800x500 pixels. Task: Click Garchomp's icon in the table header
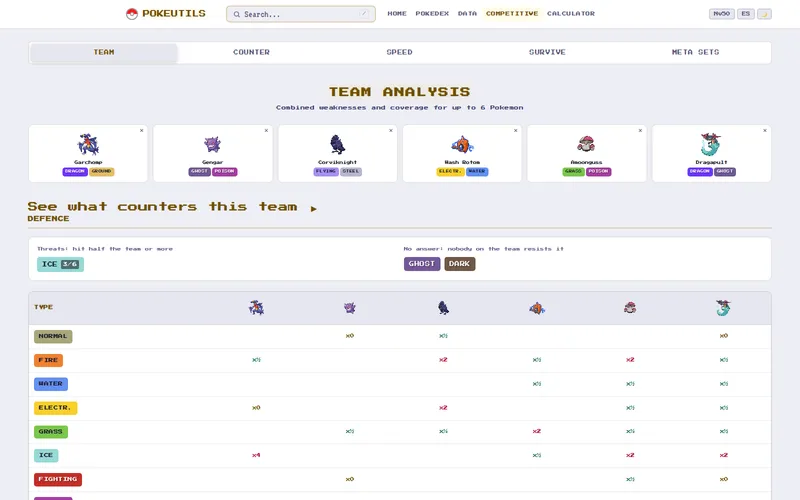tap(256, 308)
